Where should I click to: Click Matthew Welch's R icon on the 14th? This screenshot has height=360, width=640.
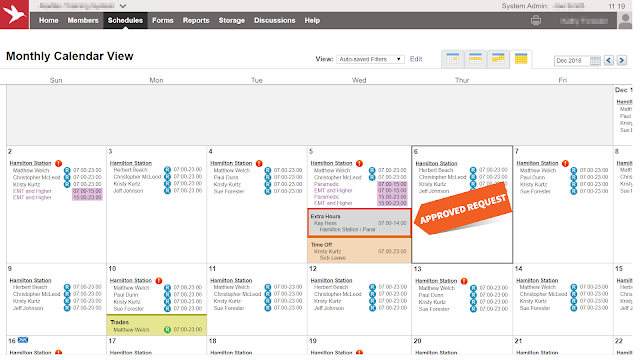pos(574,287)
